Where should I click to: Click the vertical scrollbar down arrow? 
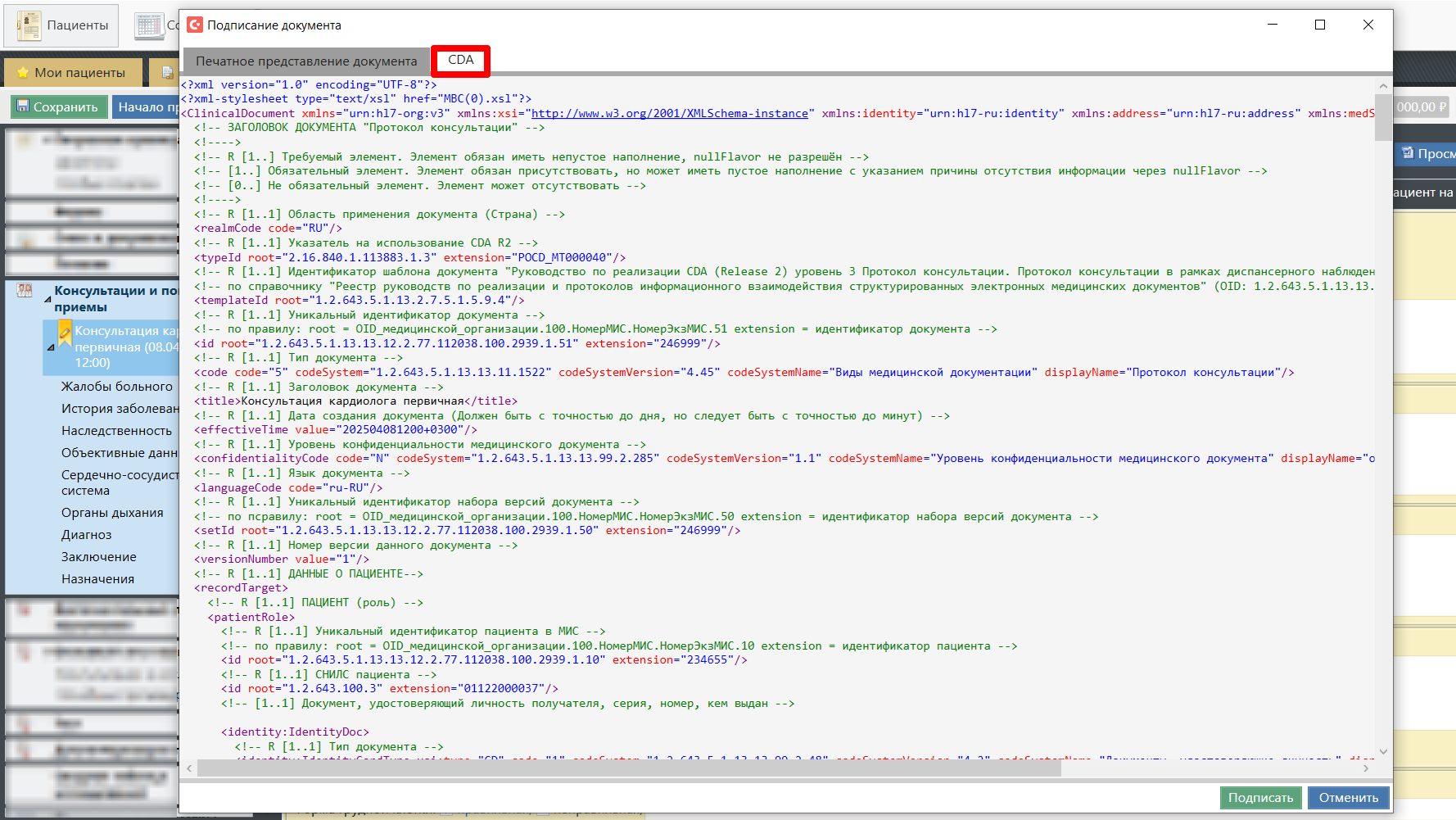pos(1383,751)
